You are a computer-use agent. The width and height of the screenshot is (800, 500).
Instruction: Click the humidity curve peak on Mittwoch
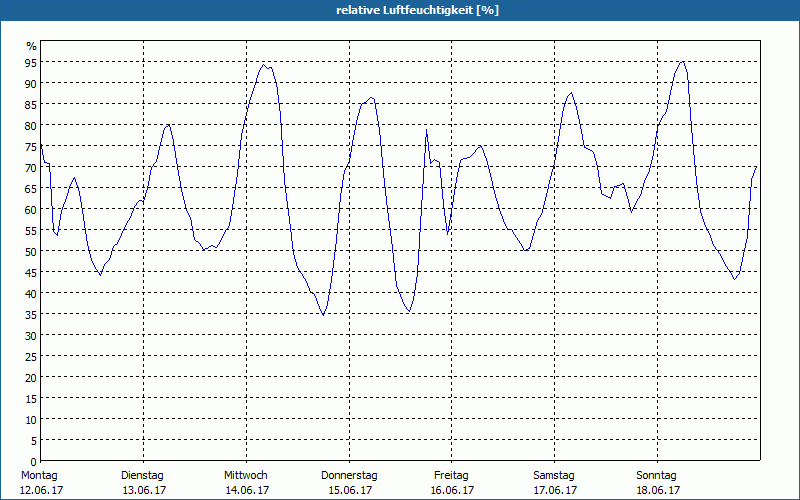tap(264, 65)
